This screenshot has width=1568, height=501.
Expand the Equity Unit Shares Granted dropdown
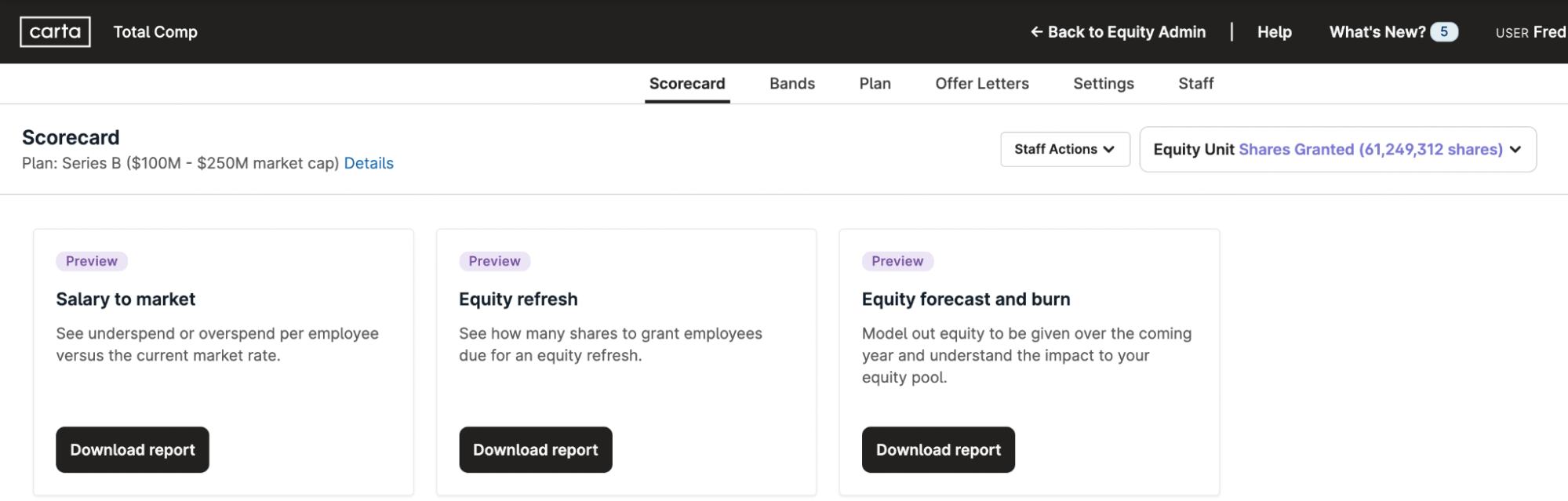1337,149
